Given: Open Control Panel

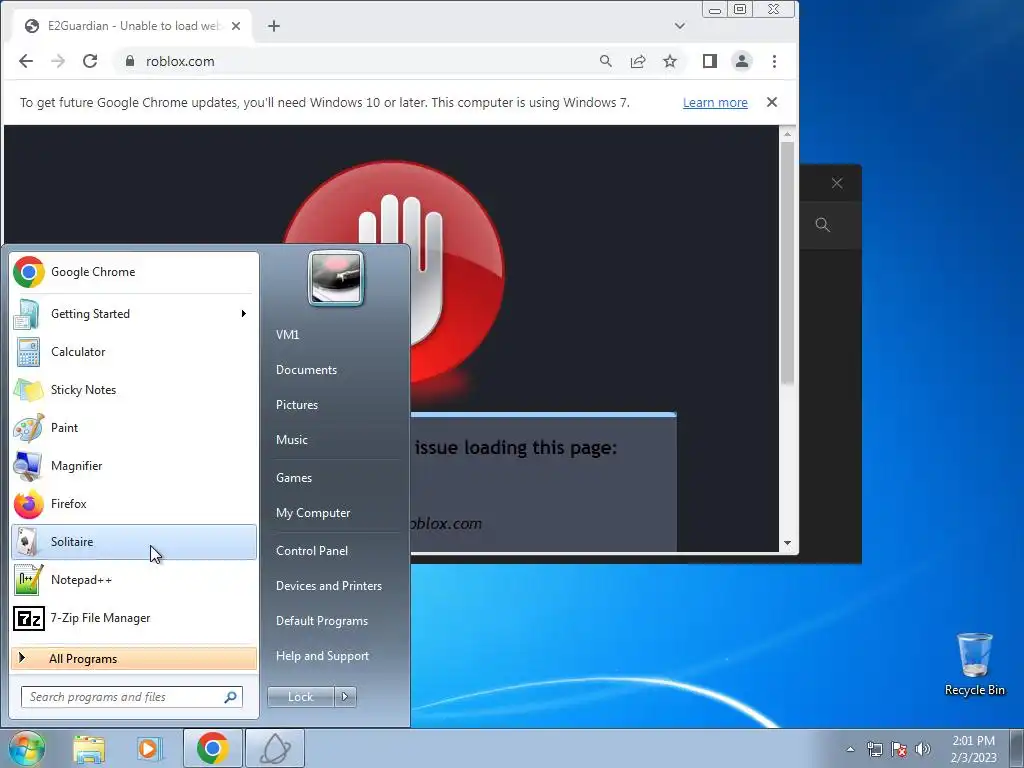Looking at the screenshot, I should tap(312, 551).
